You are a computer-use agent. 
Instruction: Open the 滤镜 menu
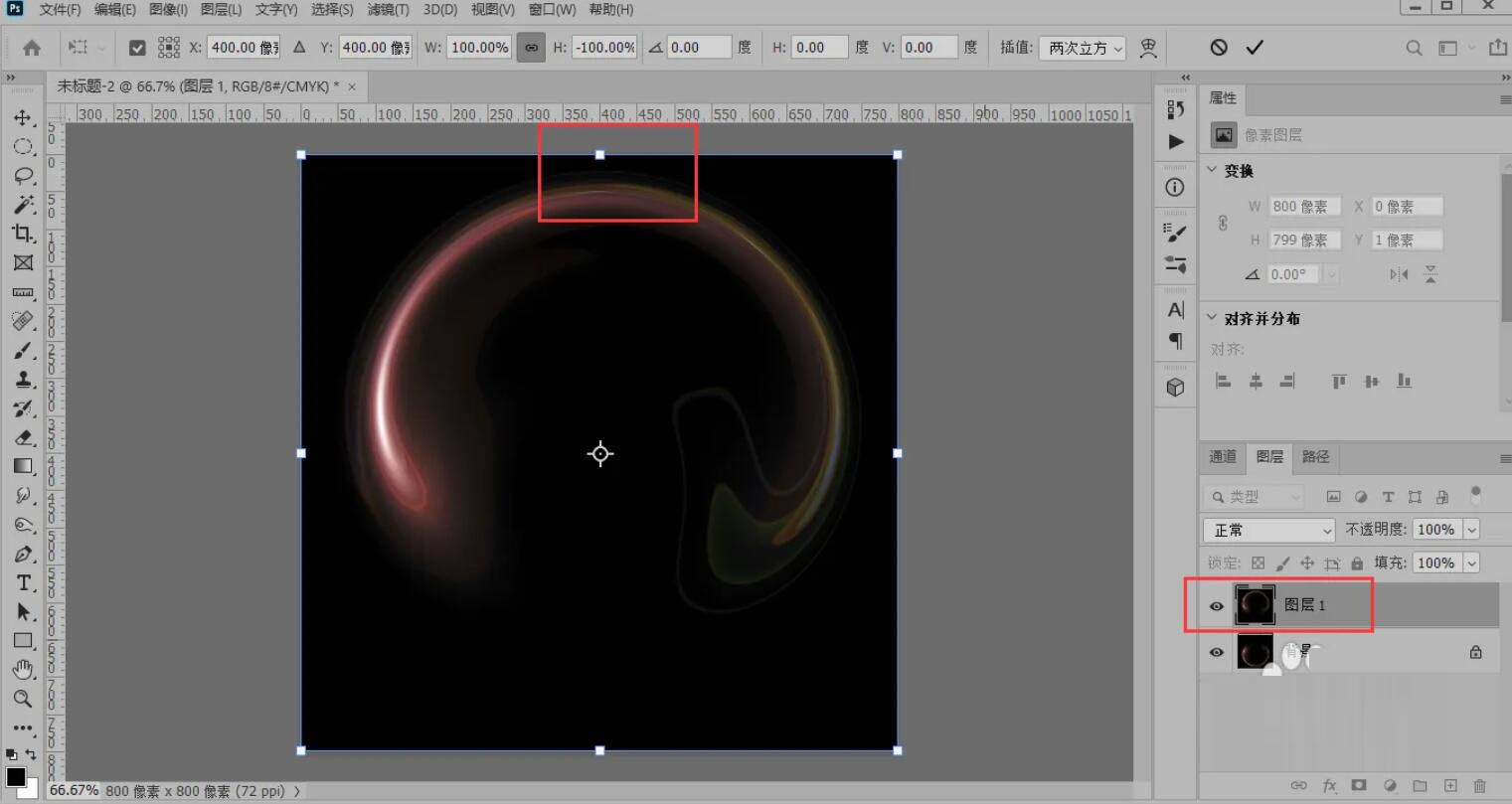(x=388, y=10)
